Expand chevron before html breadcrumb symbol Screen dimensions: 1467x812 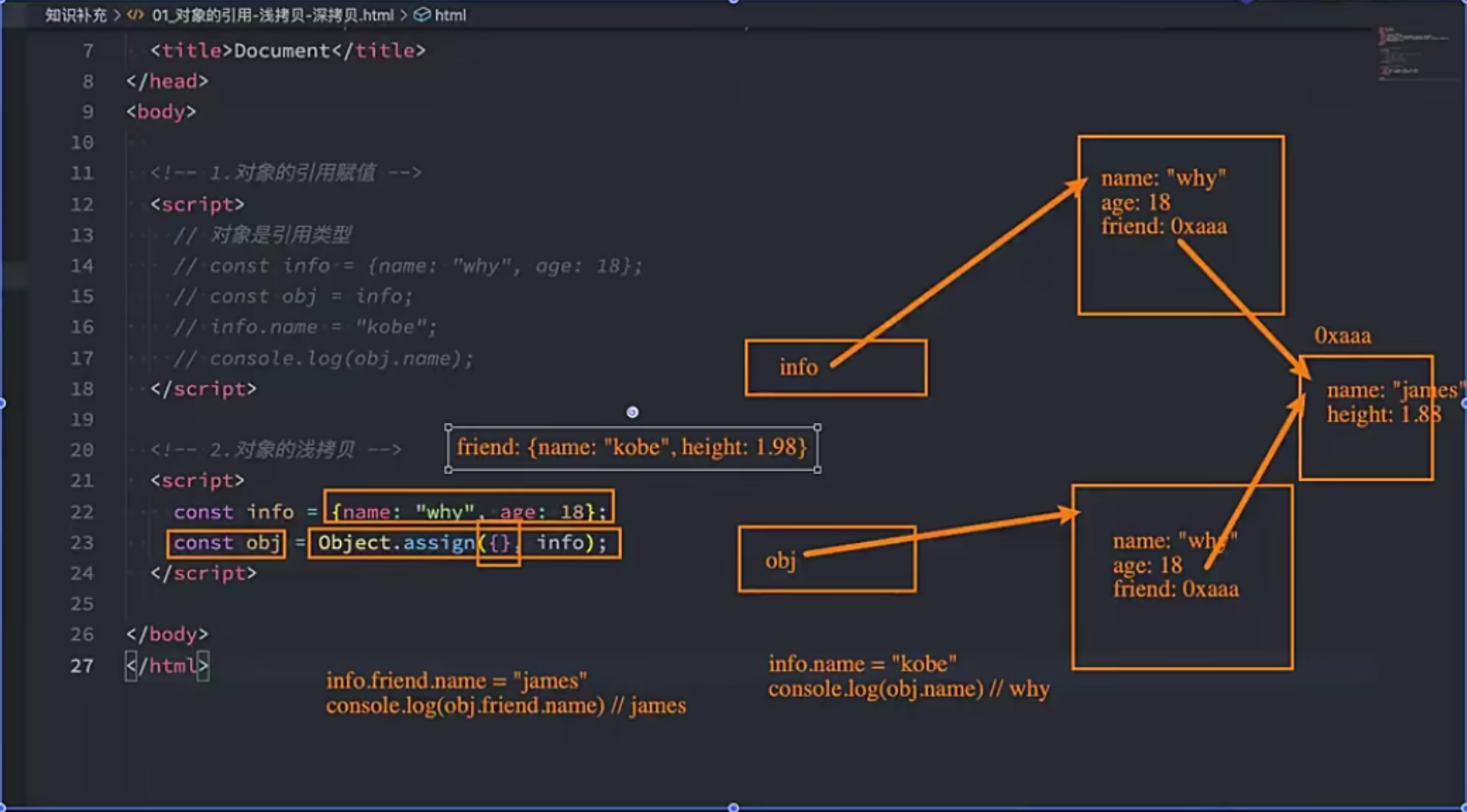tap(404, 15)
